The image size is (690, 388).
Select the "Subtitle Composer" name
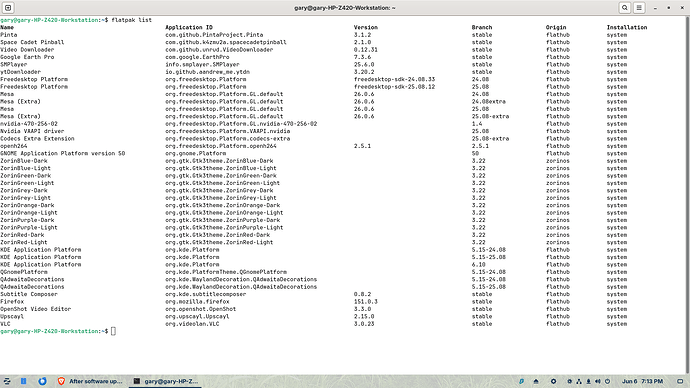[29, 294]
